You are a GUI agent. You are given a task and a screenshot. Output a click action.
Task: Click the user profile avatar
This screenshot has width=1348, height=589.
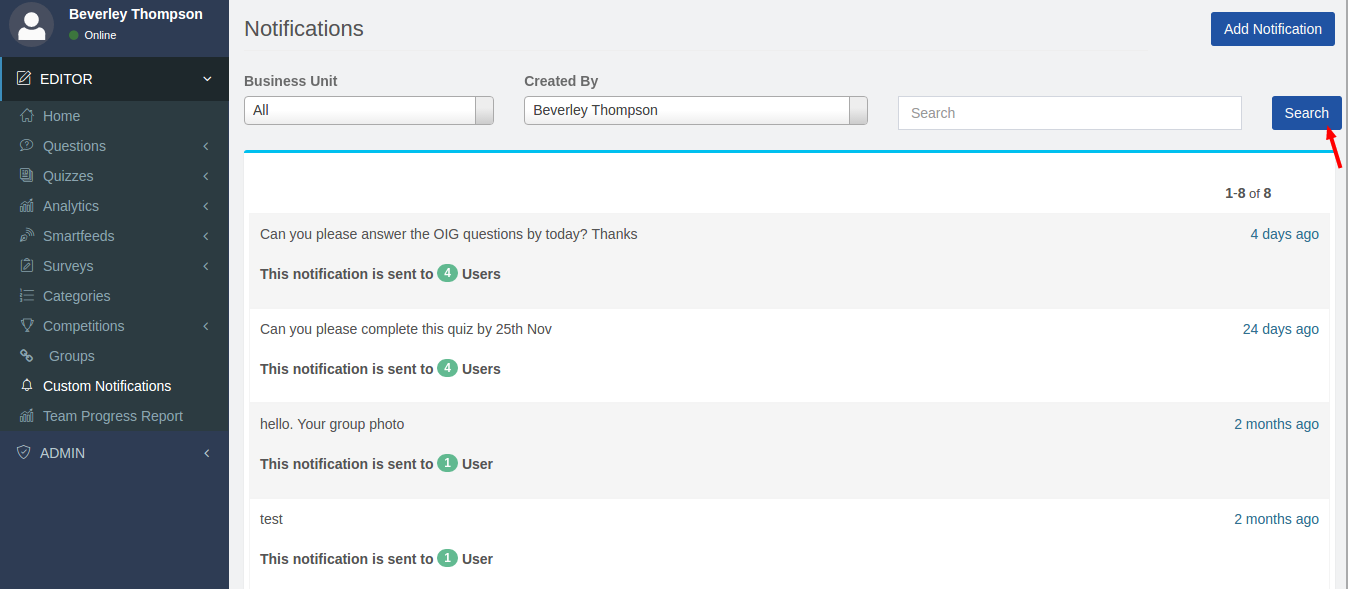tap(31, 25)
